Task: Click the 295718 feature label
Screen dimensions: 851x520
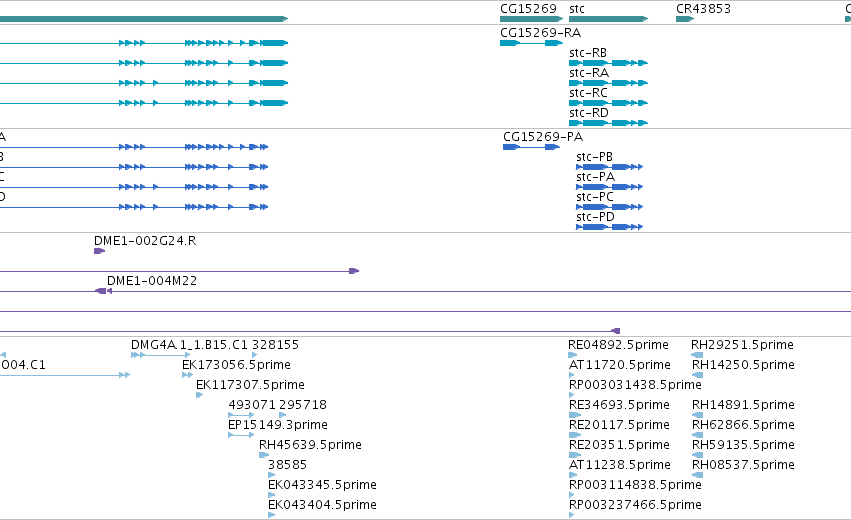Action: pos(303,405)
